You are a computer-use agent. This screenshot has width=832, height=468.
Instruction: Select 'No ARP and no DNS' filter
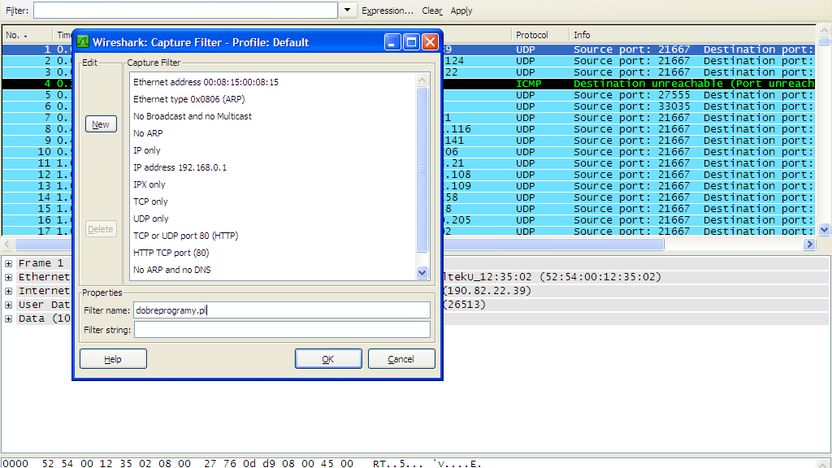172,269
